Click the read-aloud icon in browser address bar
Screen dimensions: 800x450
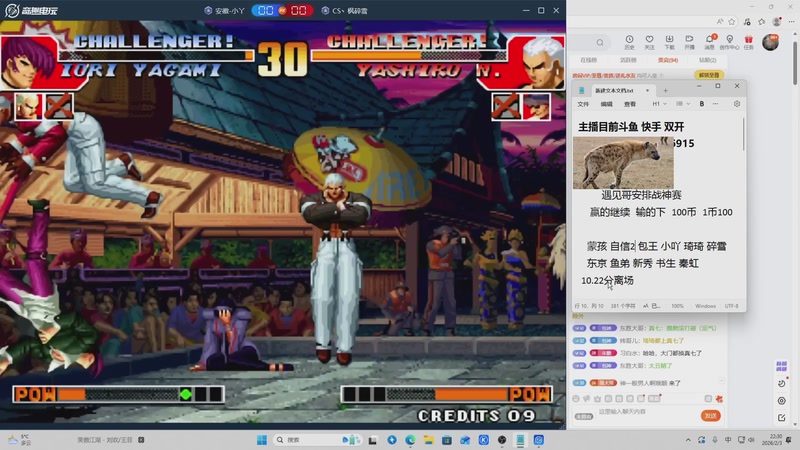720,21
